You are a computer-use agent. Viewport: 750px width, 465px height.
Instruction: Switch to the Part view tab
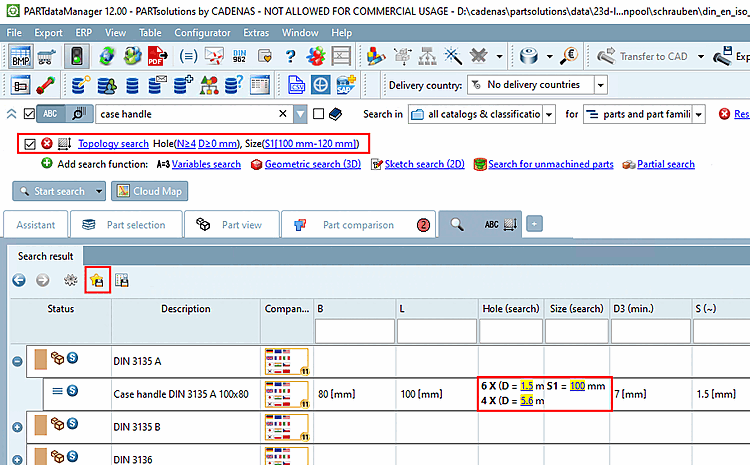[232, 224]
